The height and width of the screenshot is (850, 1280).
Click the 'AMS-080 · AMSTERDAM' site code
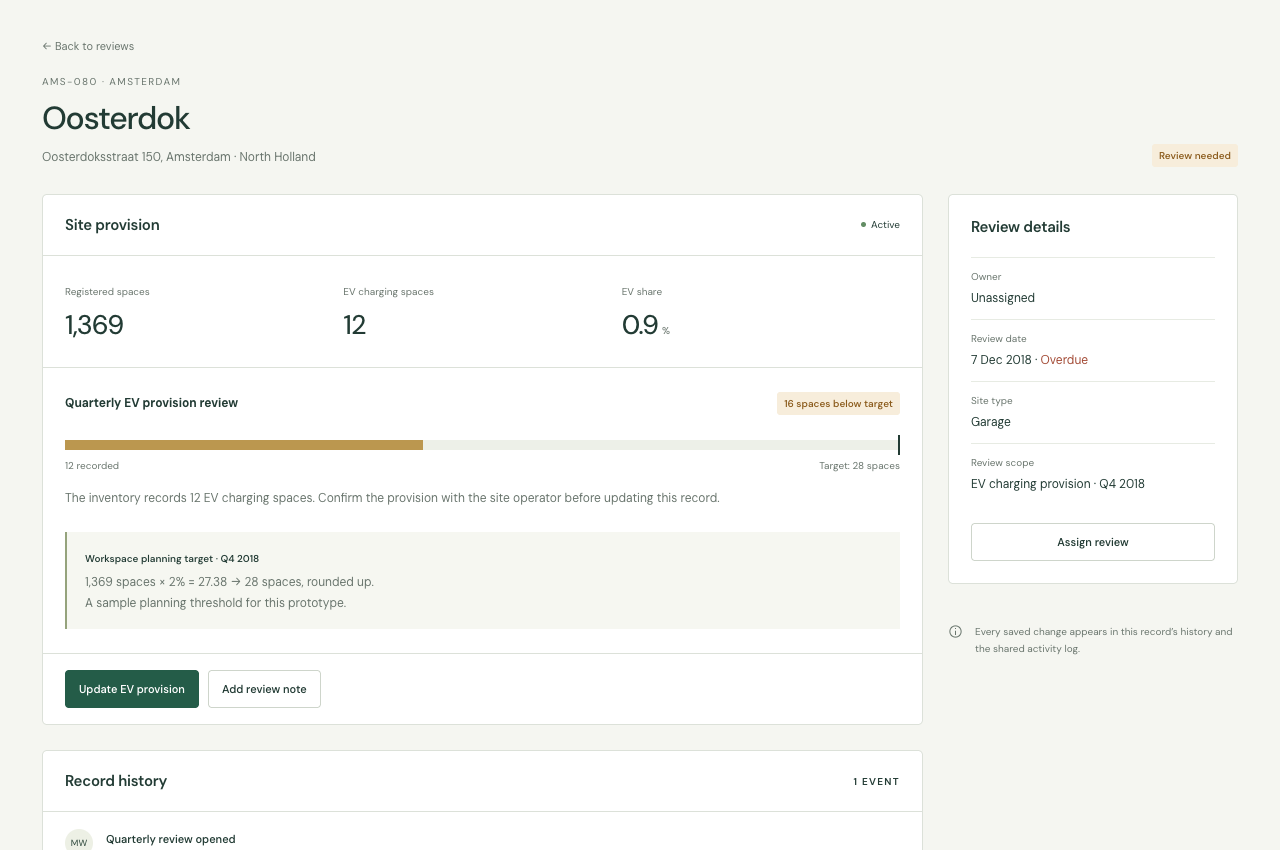pos(111,82)
